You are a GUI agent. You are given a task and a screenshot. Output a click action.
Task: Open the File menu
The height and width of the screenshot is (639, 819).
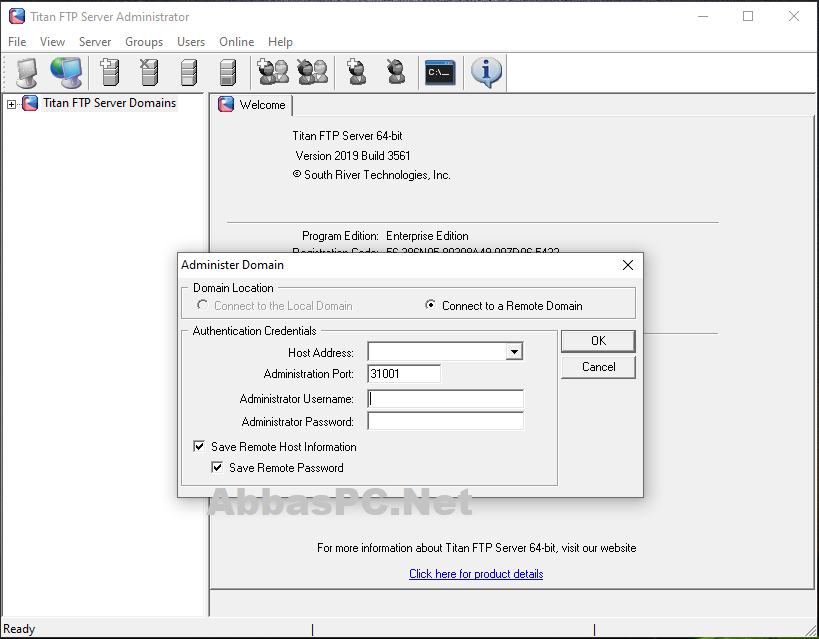coord(17,42)
